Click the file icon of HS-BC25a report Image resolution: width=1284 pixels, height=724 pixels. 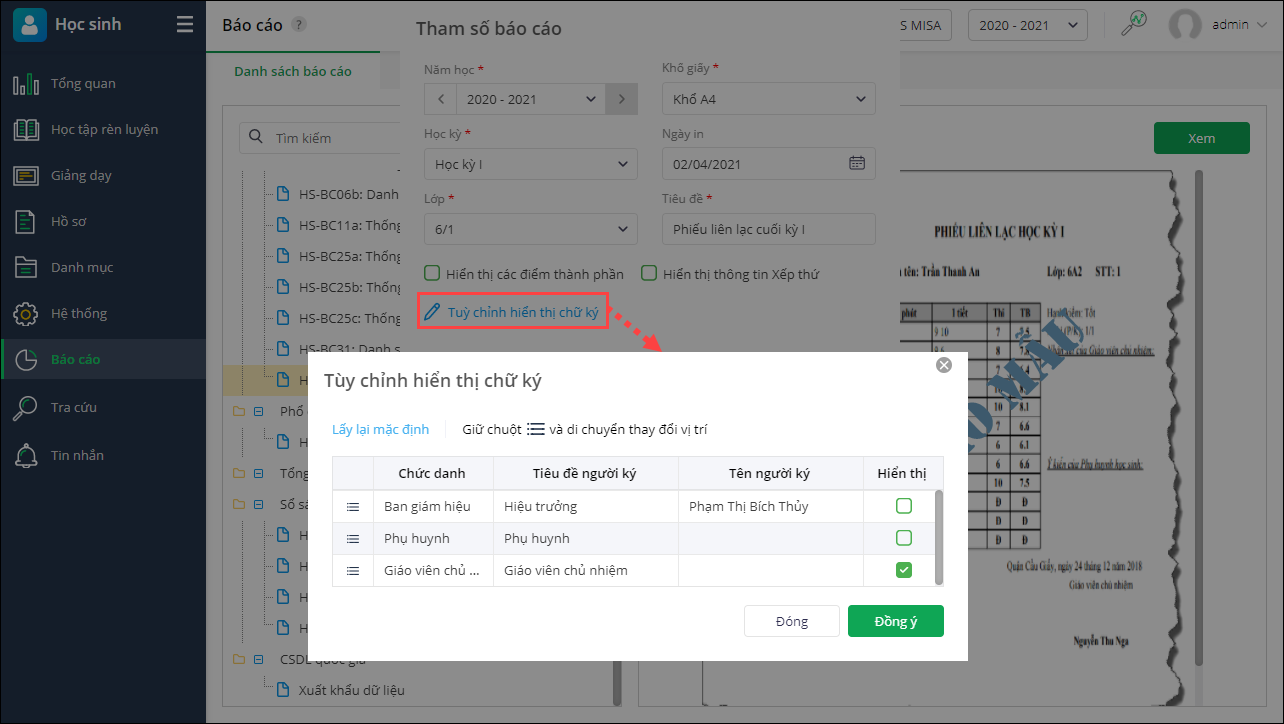282,257
